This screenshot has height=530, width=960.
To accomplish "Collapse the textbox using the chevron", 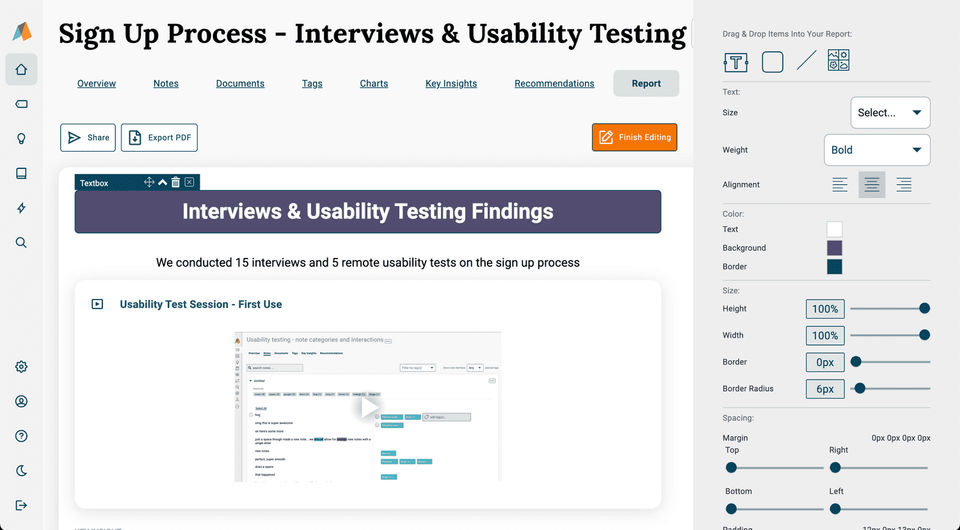I will coord(163,182).
